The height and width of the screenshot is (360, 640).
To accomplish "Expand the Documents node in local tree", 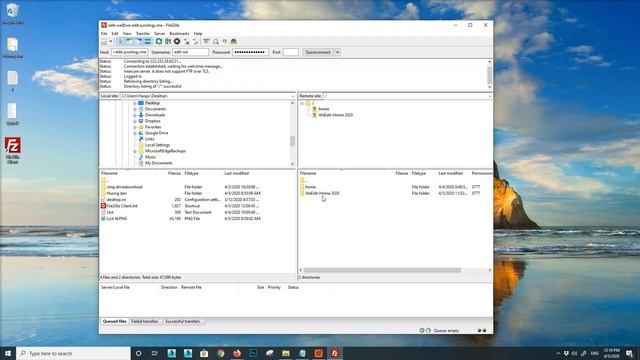I will click(x=135, y=109).
